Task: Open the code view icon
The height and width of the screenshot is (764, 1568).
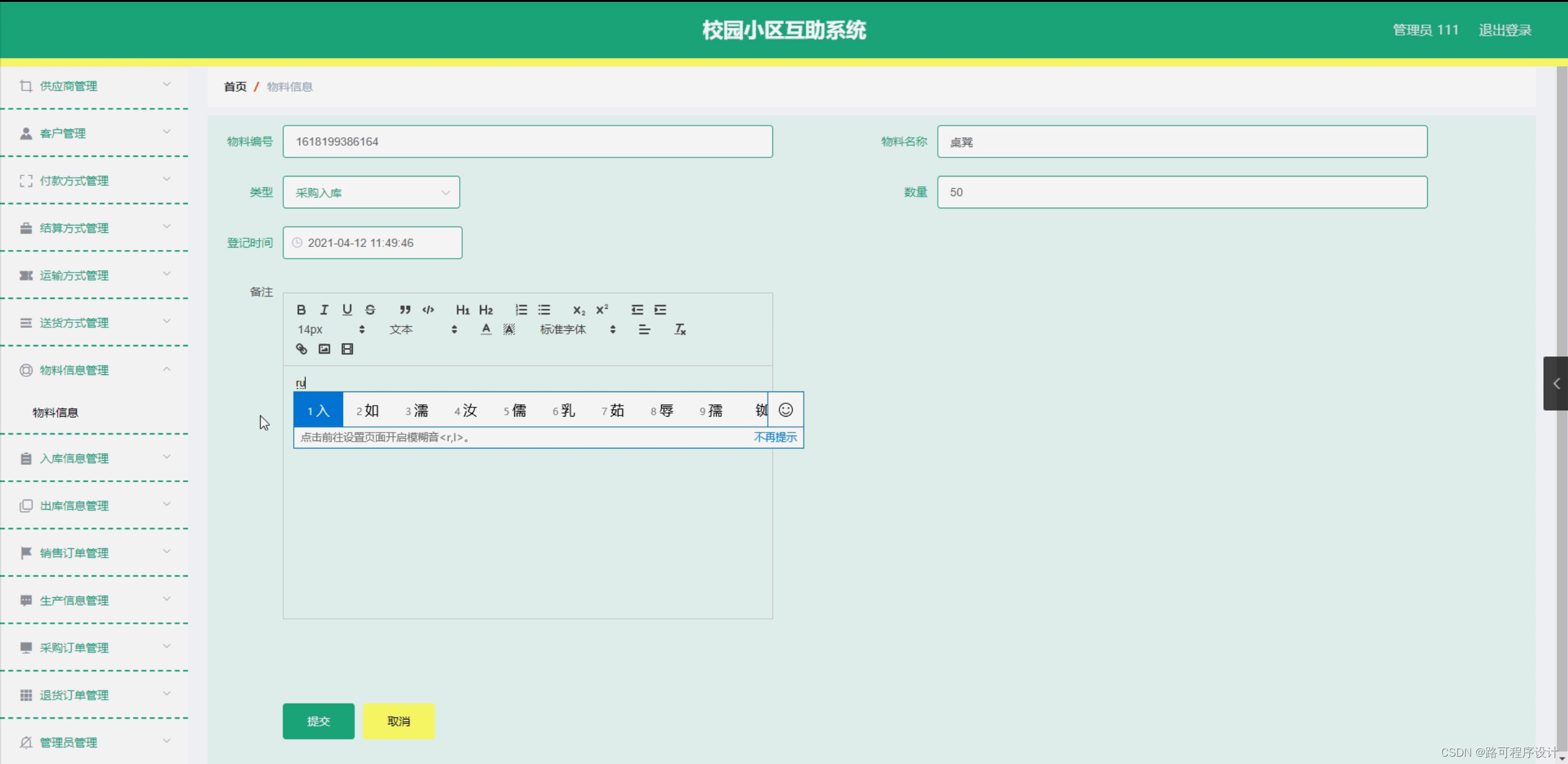Action: (x=427, y=309)
